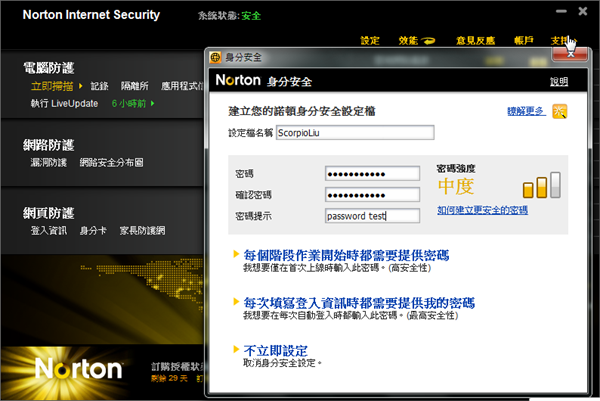Open 登入資訊 under 網頁防護
The width and height of the screenshot is (600, 401).
click(49, 230)
